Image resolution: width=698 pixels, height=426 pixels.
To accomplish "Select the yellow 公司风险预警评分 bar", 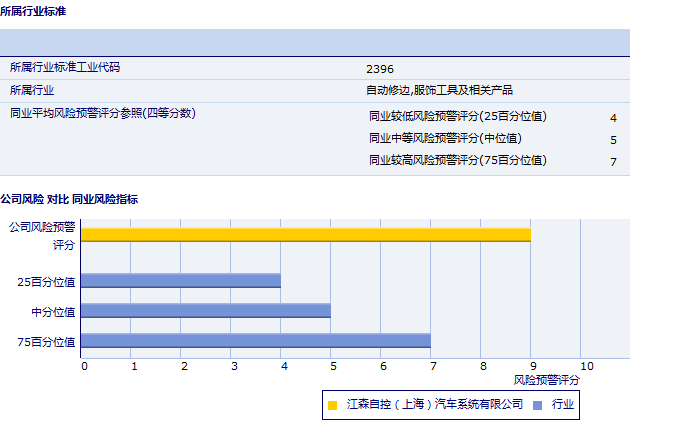I will tap(306, 235).
